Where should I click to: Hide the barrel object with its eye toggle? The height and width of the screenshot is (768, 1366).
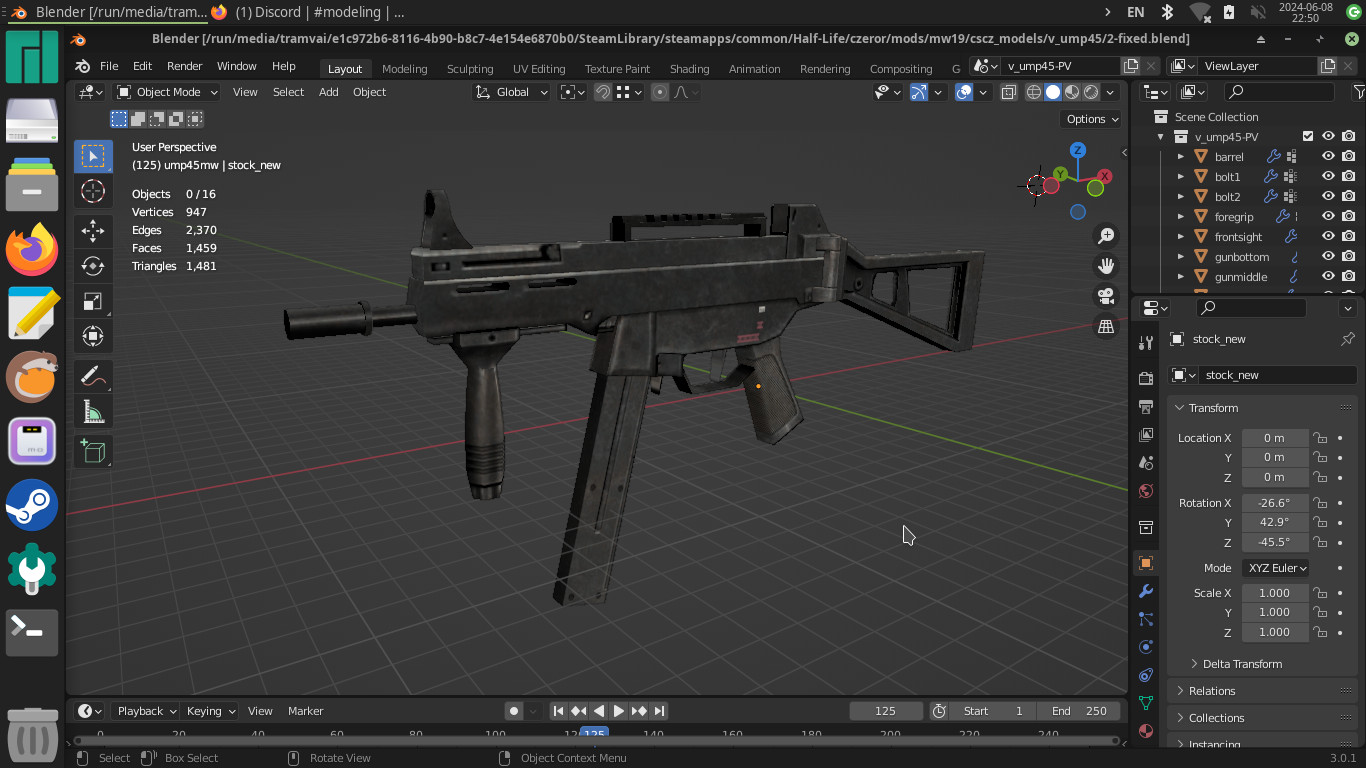pyautogui.click(x=1327, y=156)
